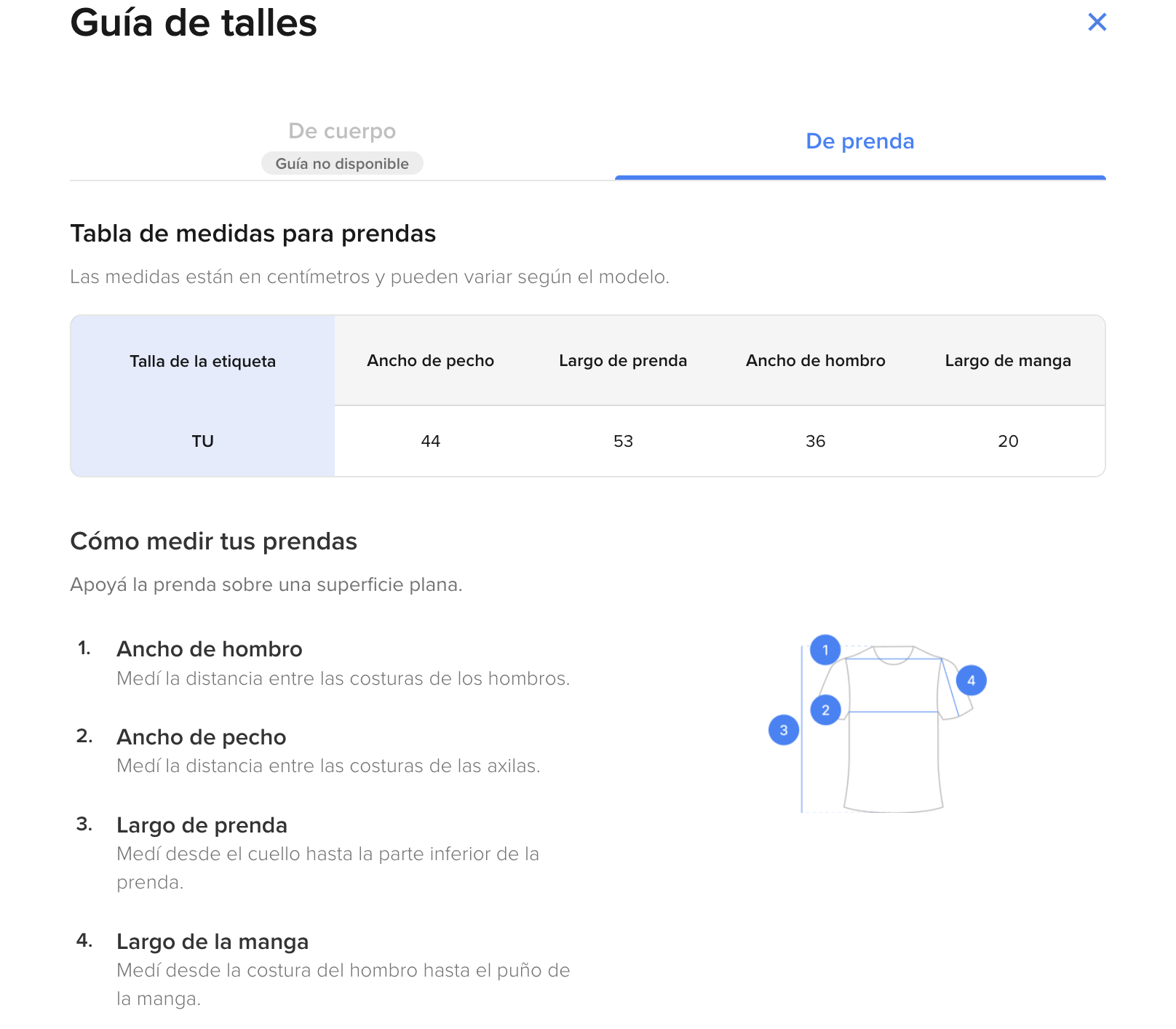
Task: Click the Largo de manga column header
Action: 1008,361
